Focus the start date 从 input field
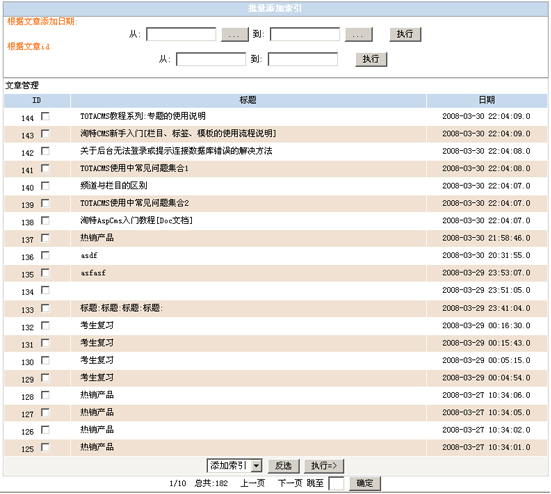The width and height of the screenshot is (551, 494). (x=181, y=34)
